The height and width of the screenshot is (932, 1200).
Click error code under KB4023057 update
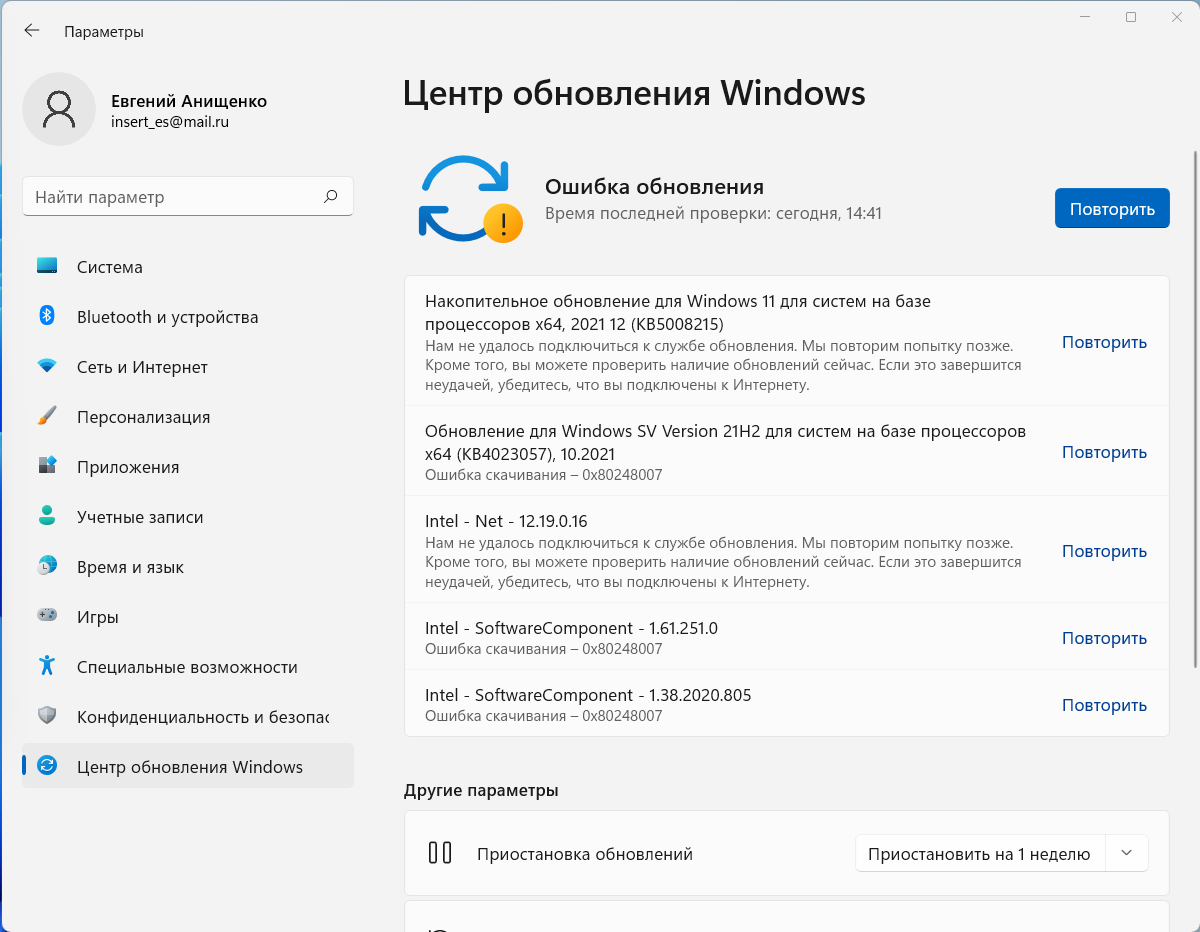(544, 475)
